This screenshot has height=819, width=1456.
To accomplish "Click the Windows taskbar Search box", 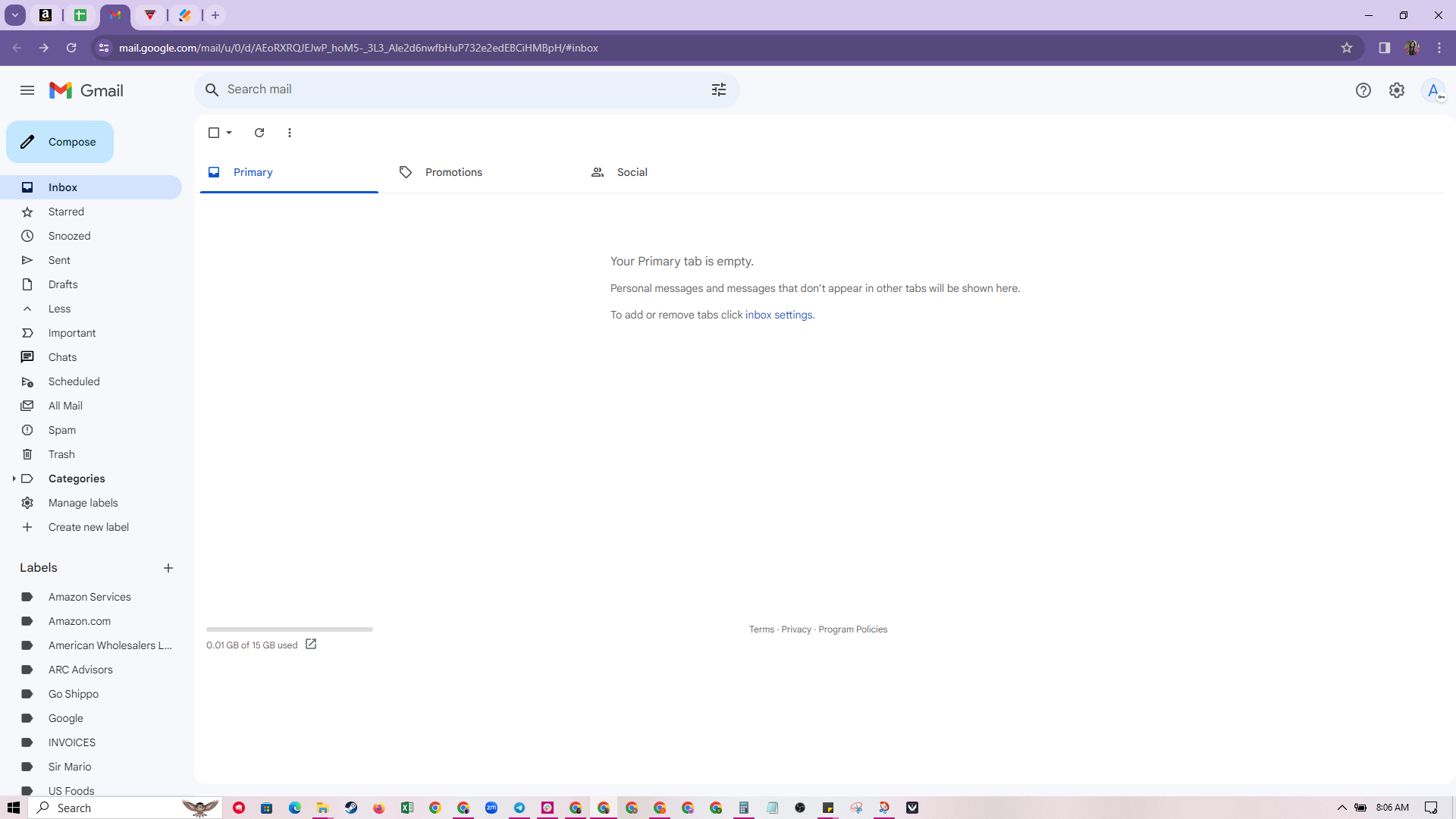I will pyautogui.click(x=126, y=808).
